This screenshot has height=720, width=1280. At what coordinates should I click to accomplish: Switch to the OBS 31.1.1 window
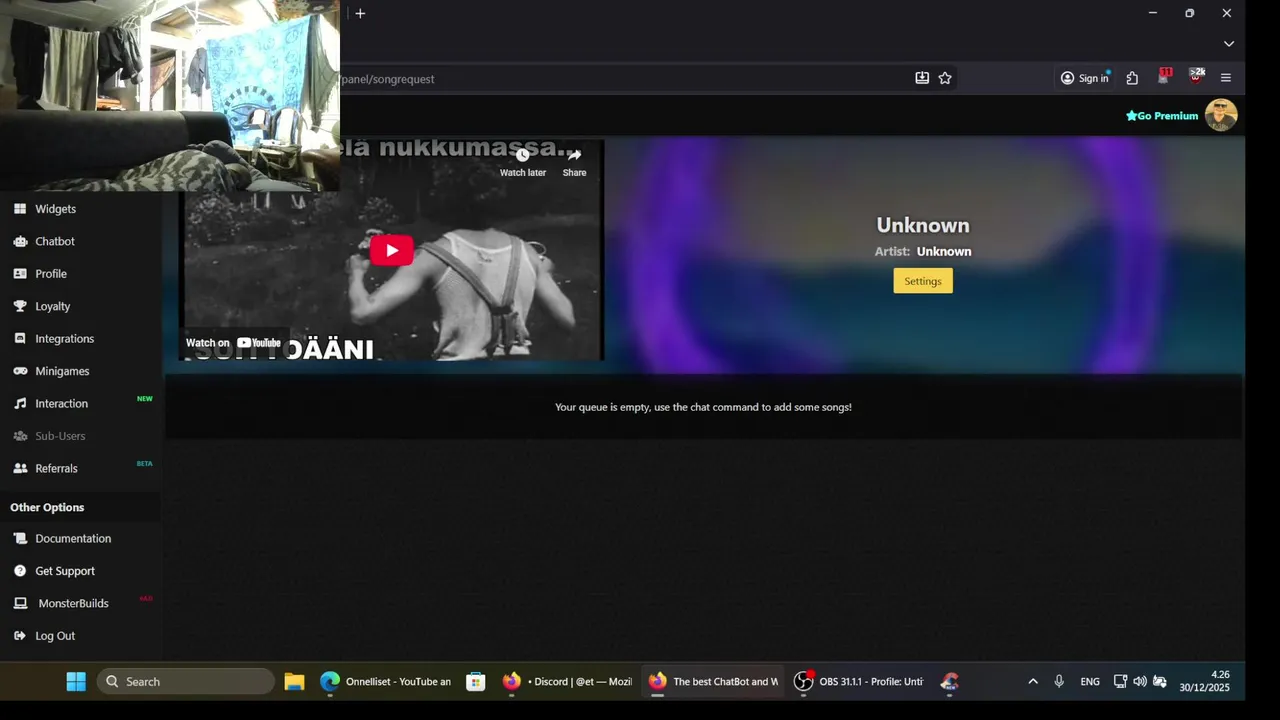tap(858, 682)
